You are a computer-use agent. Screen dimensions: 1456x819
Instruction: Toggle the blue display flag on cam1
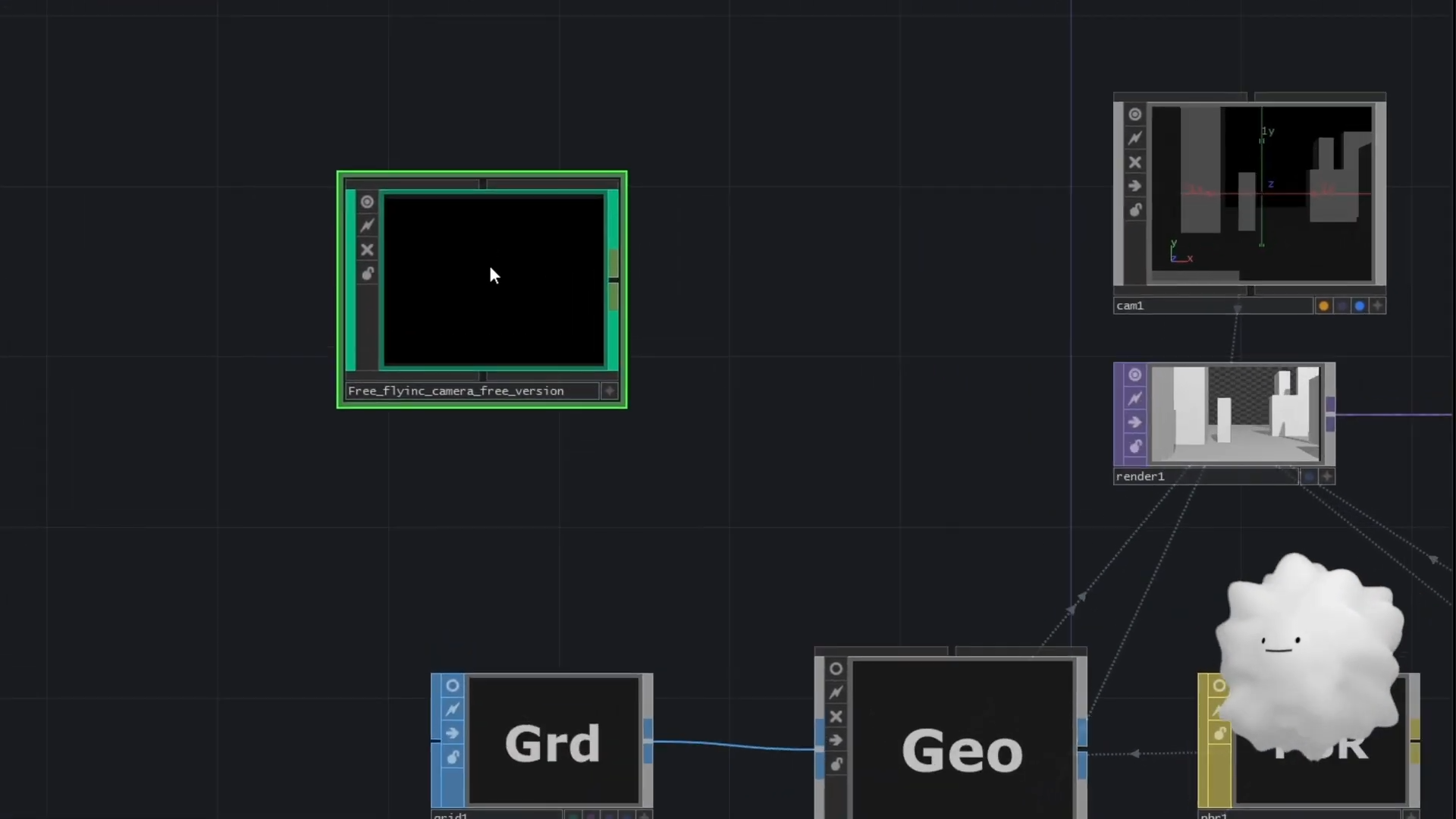(x=1360, y=306)
